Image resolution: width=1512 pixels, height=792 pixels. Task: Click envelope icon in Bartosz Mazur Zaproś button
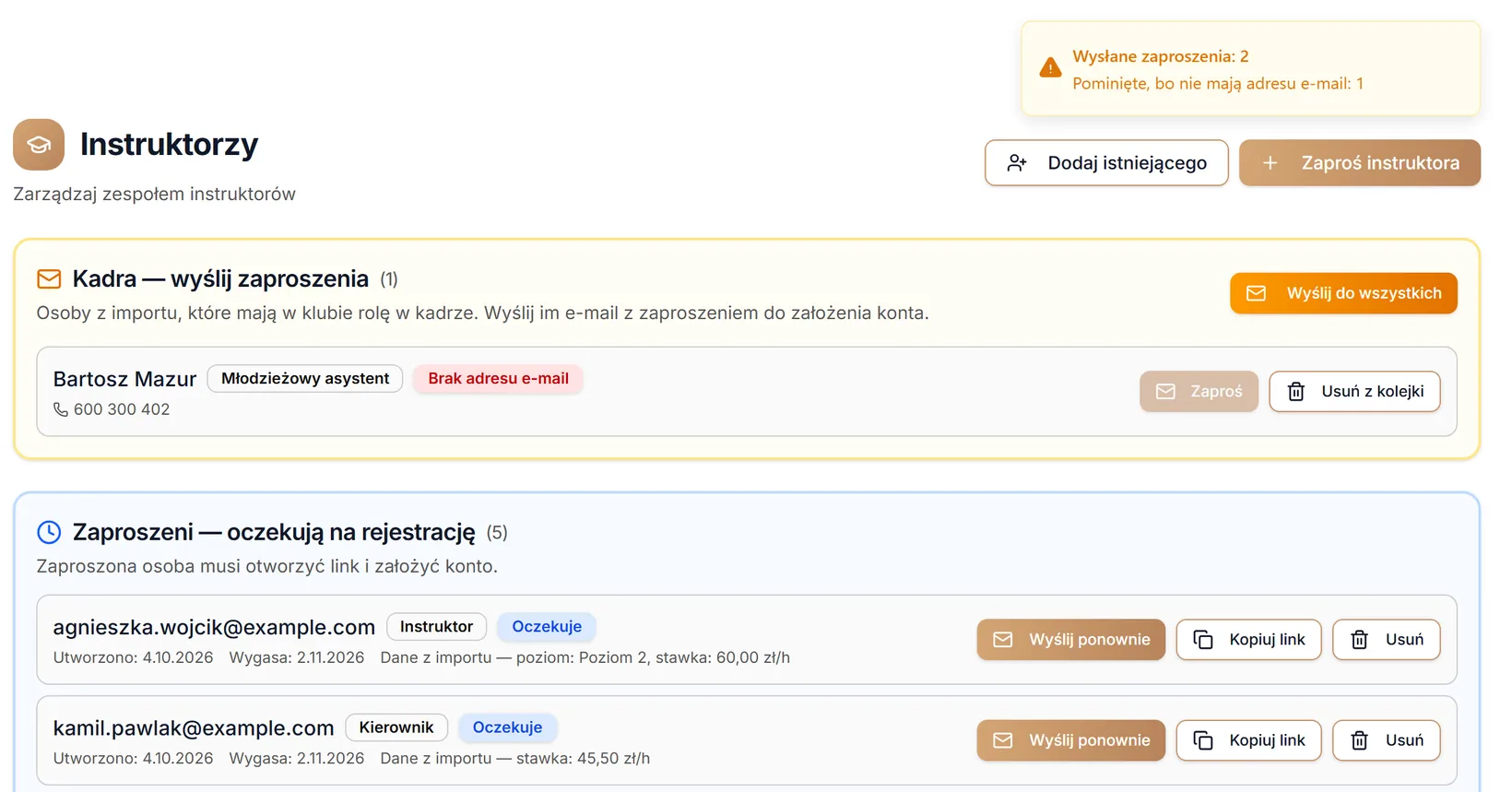(1165, 392)
